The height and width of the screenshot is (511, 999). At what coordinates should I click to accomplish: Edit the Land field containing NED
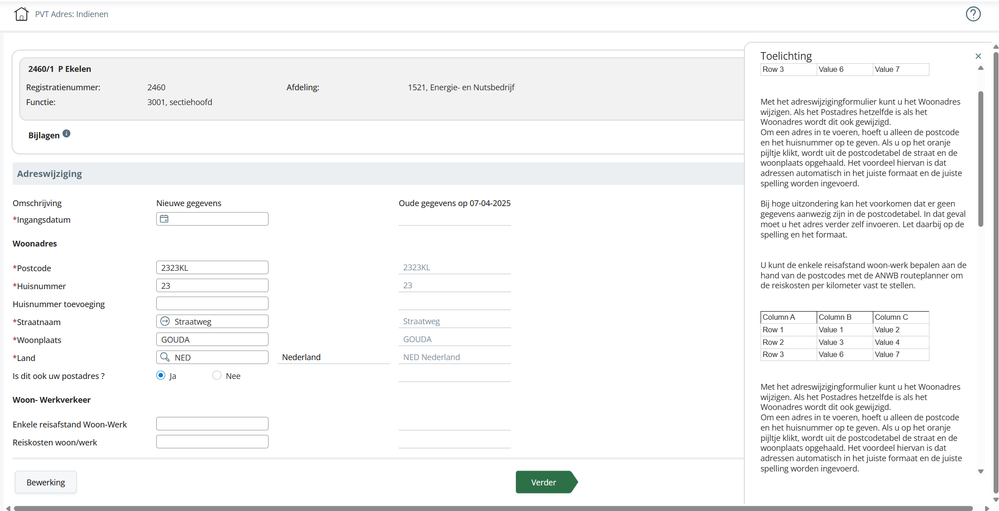click(x=212, y=357)
